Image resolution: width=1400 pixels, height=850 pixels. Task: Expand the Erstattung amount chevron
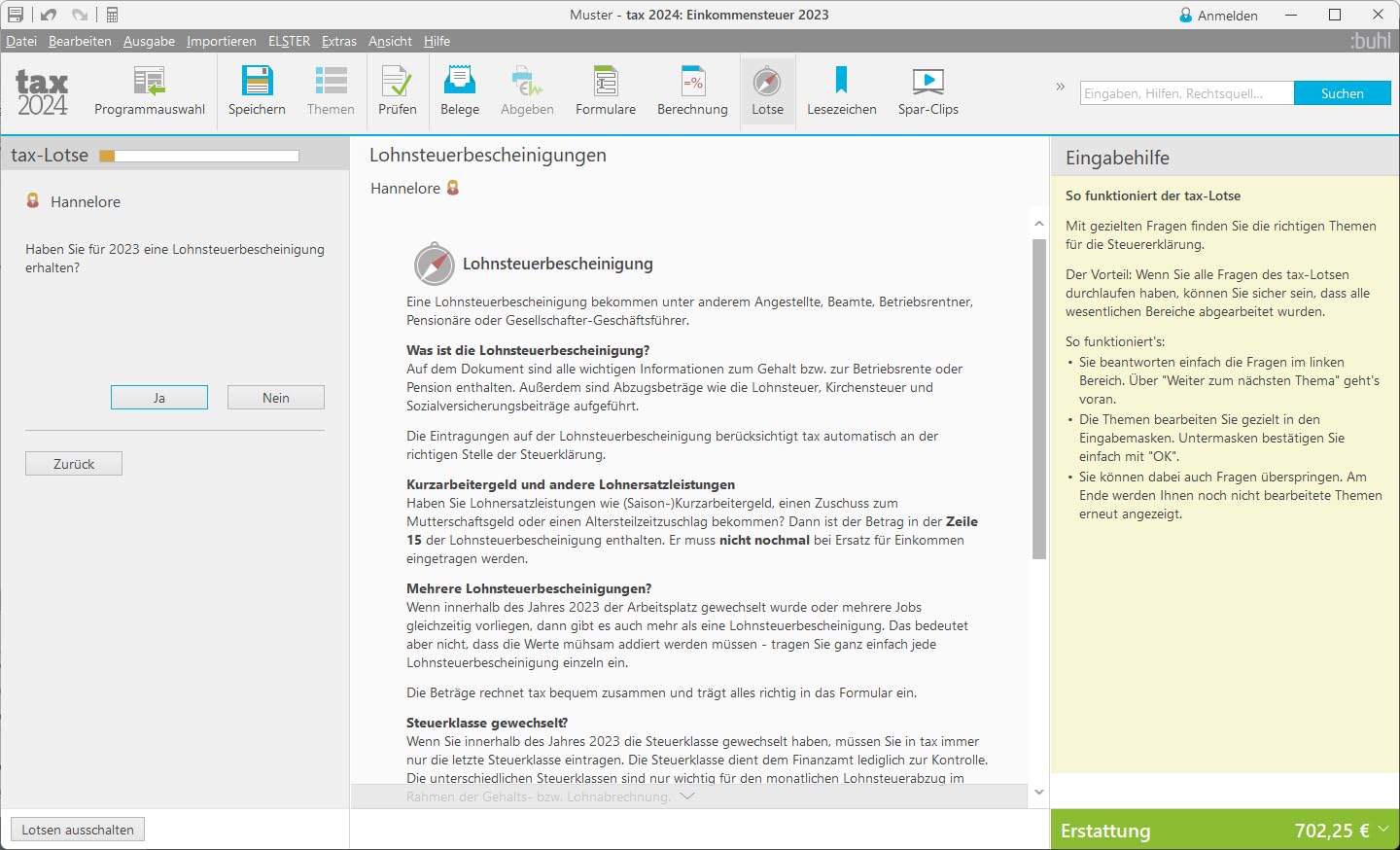[x=1383, y=829]
